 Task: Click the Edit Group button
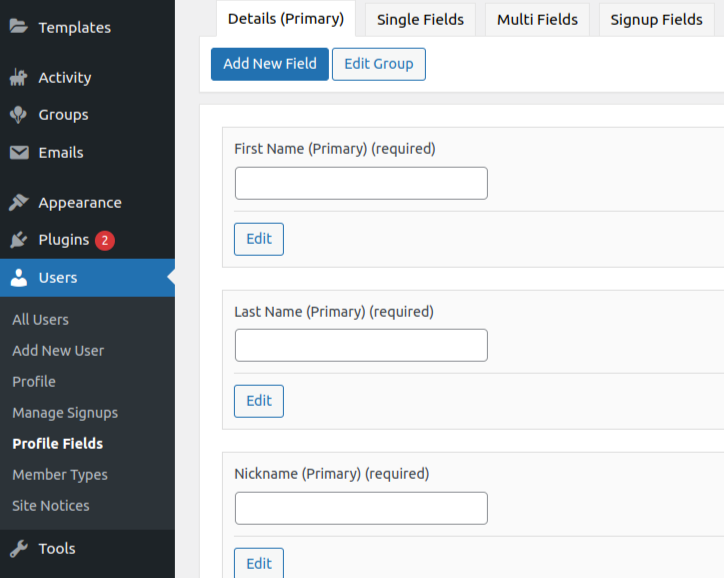pos(378,64)
